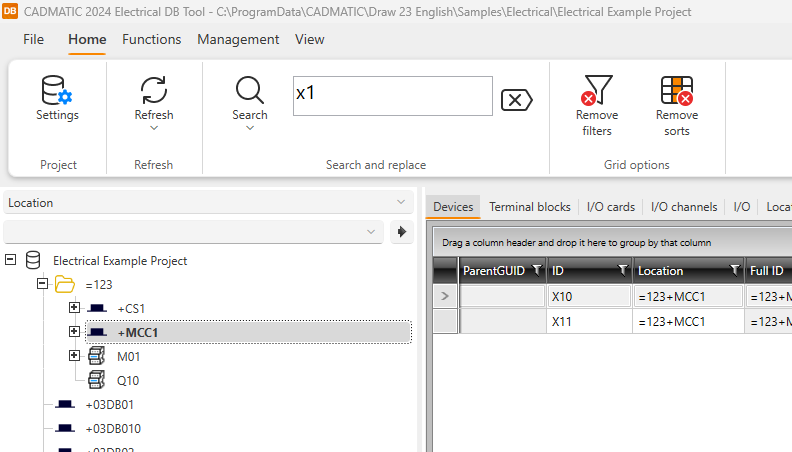This screenshot has height=452, width=792.
Task: Select the +CS1 tree label
Action: [131, 309]
